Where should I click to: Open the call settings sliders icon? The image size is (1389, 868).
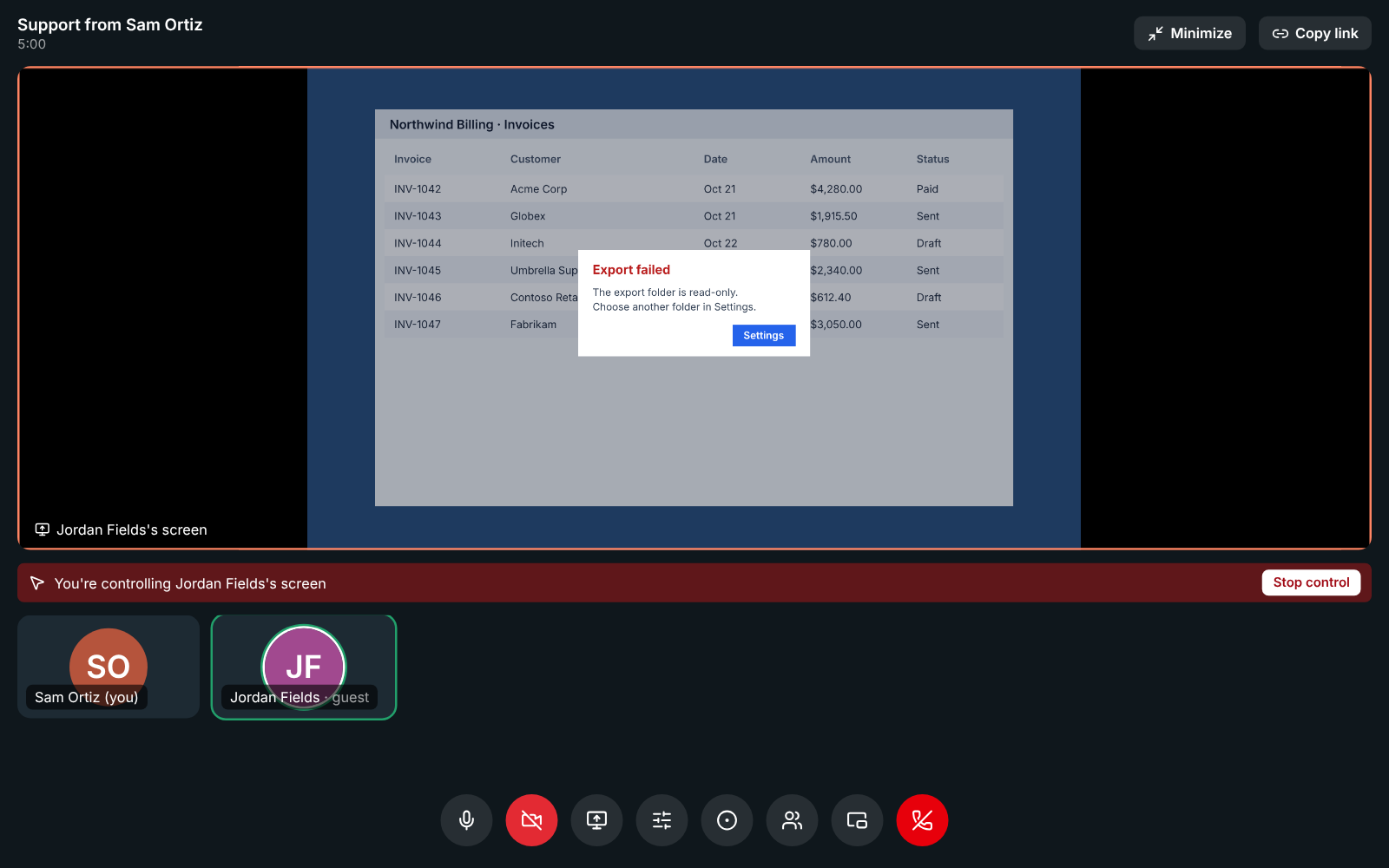pos(662,820)
